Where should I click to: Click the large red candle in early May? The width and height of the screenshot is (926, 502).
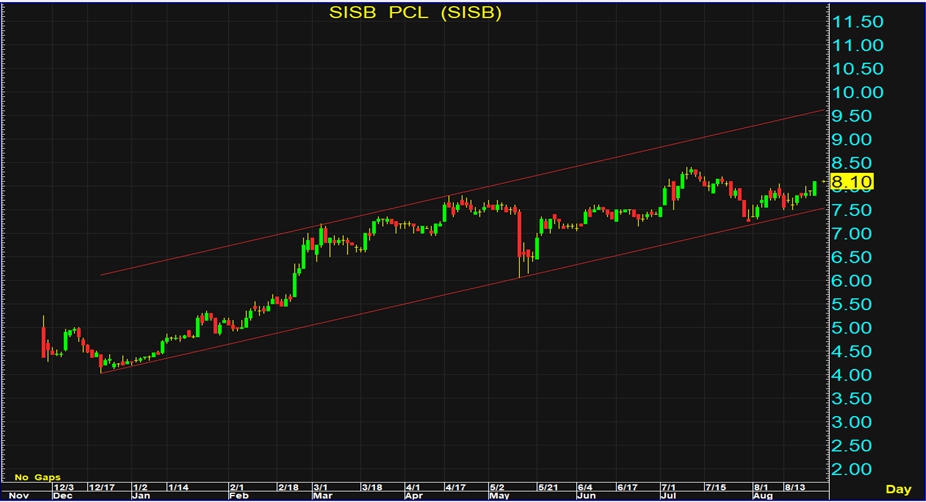click(x=520, y=235)
